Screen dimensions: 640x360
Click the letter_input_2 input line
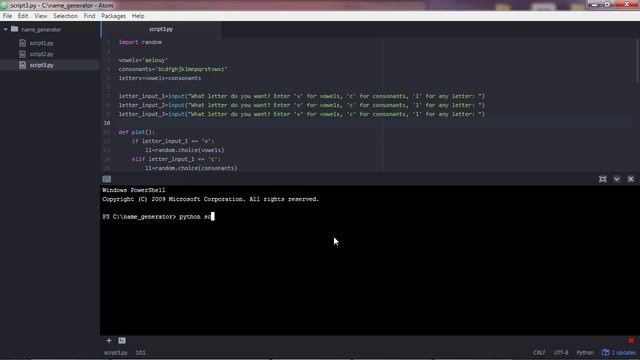coord(302,105)
